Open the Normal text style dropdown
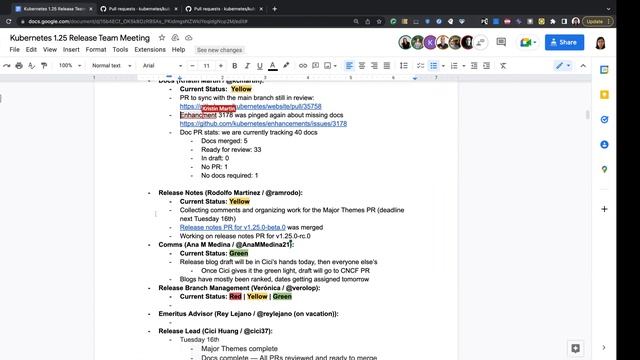 click(111, 66)
